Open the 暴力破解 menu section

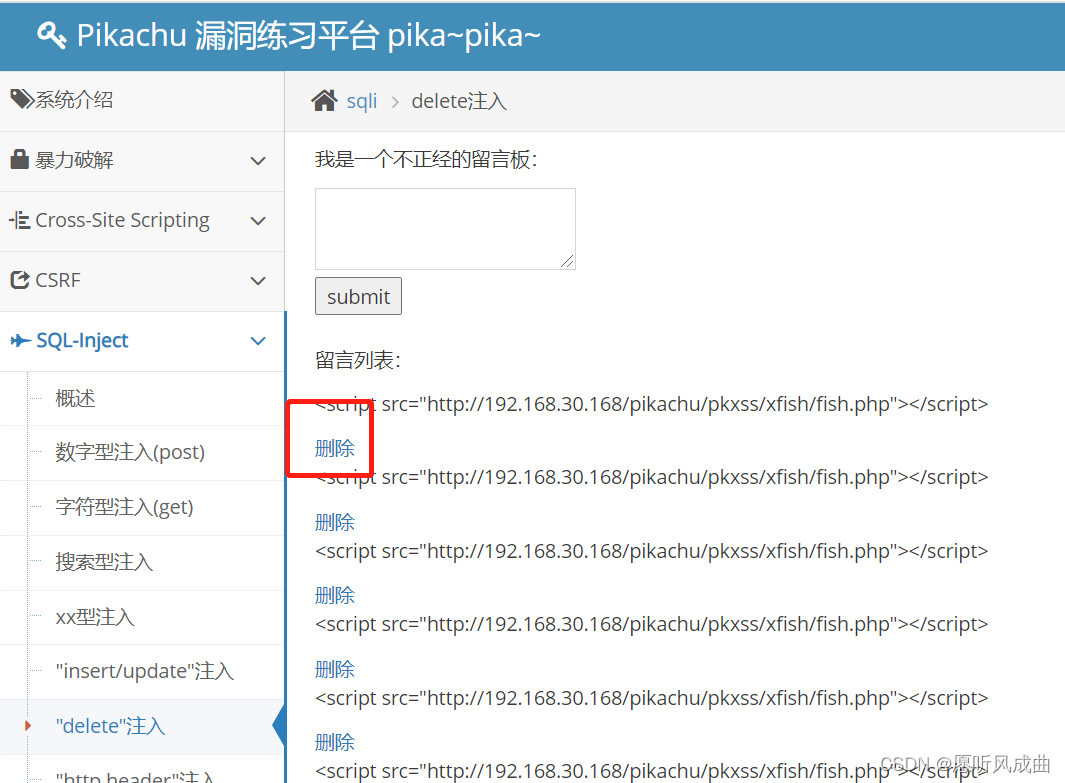point(142,161)
